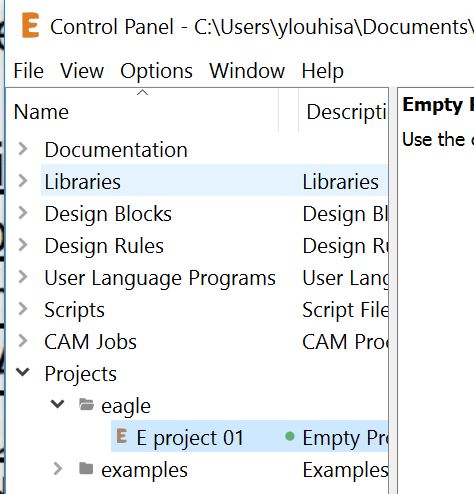Expand the Documentation tree node

(23, 149)
